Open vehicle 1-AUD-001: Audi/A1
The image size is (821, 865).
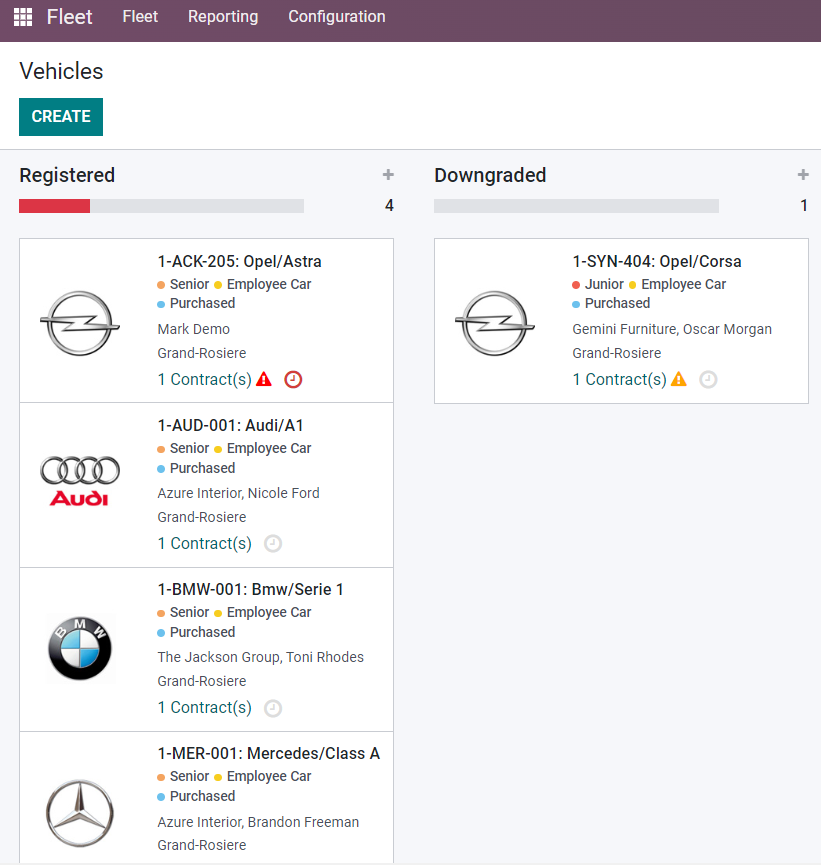point(231,425)
